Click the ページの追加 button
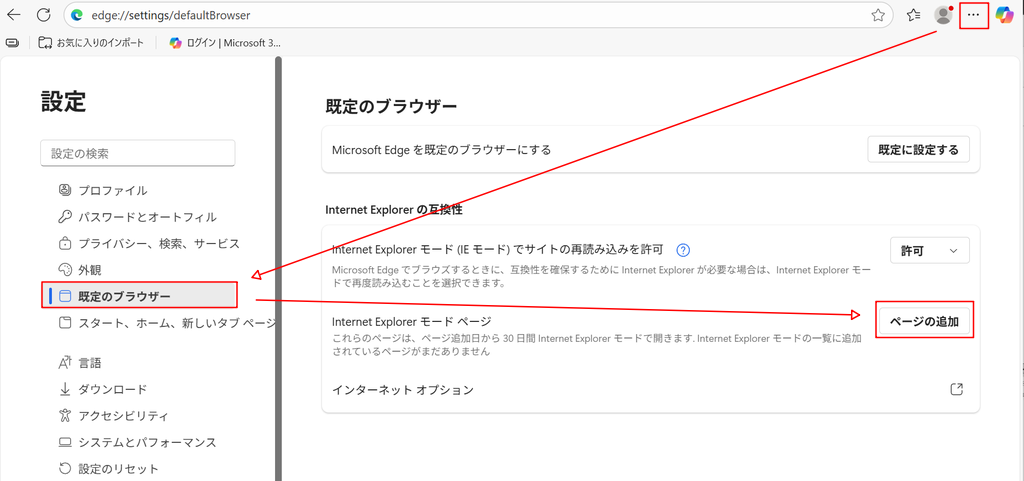Screen dimensions: 1024x481 [924, 321]
